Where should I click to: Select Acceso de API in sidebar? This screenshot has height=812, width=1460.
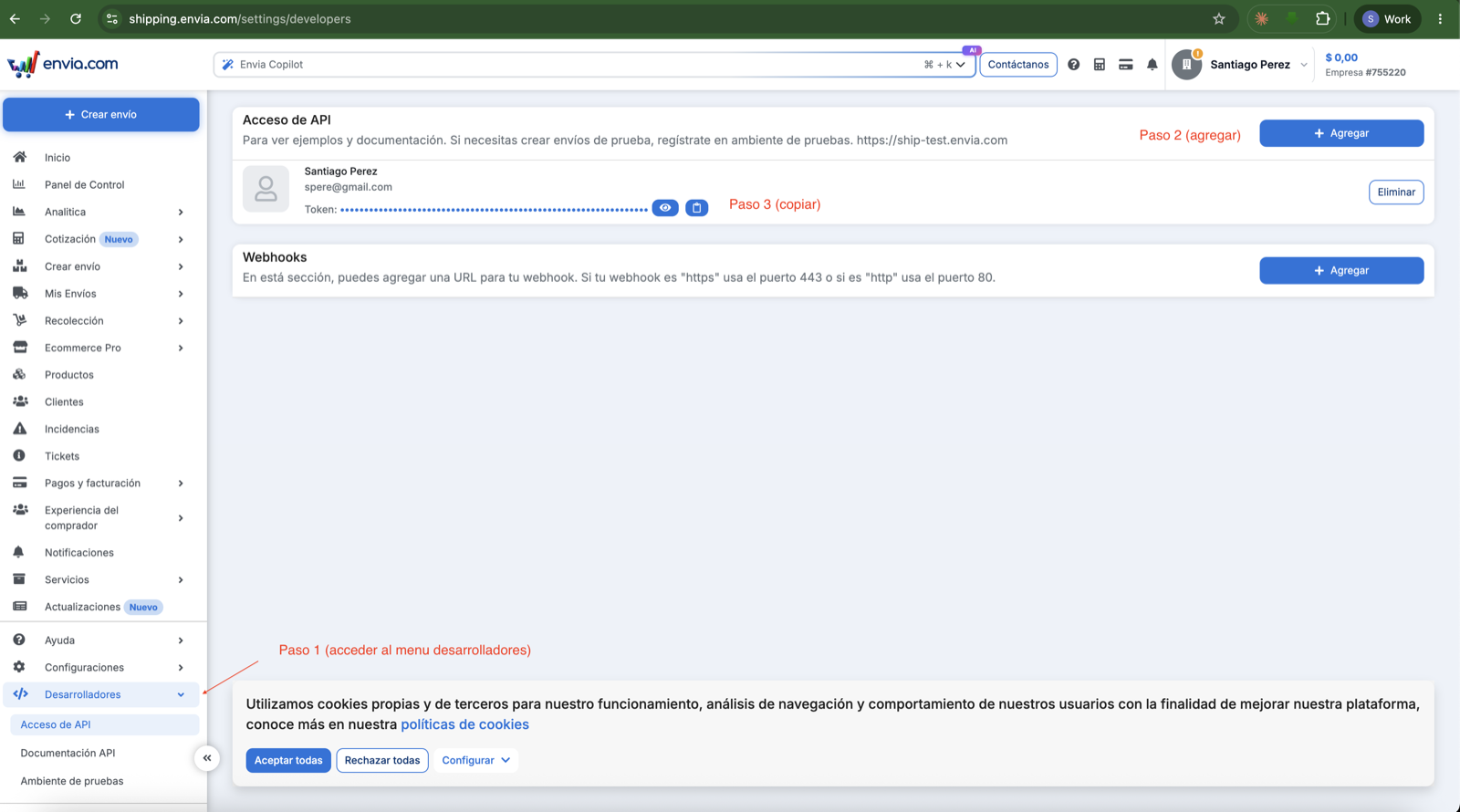tap(104, 724)
